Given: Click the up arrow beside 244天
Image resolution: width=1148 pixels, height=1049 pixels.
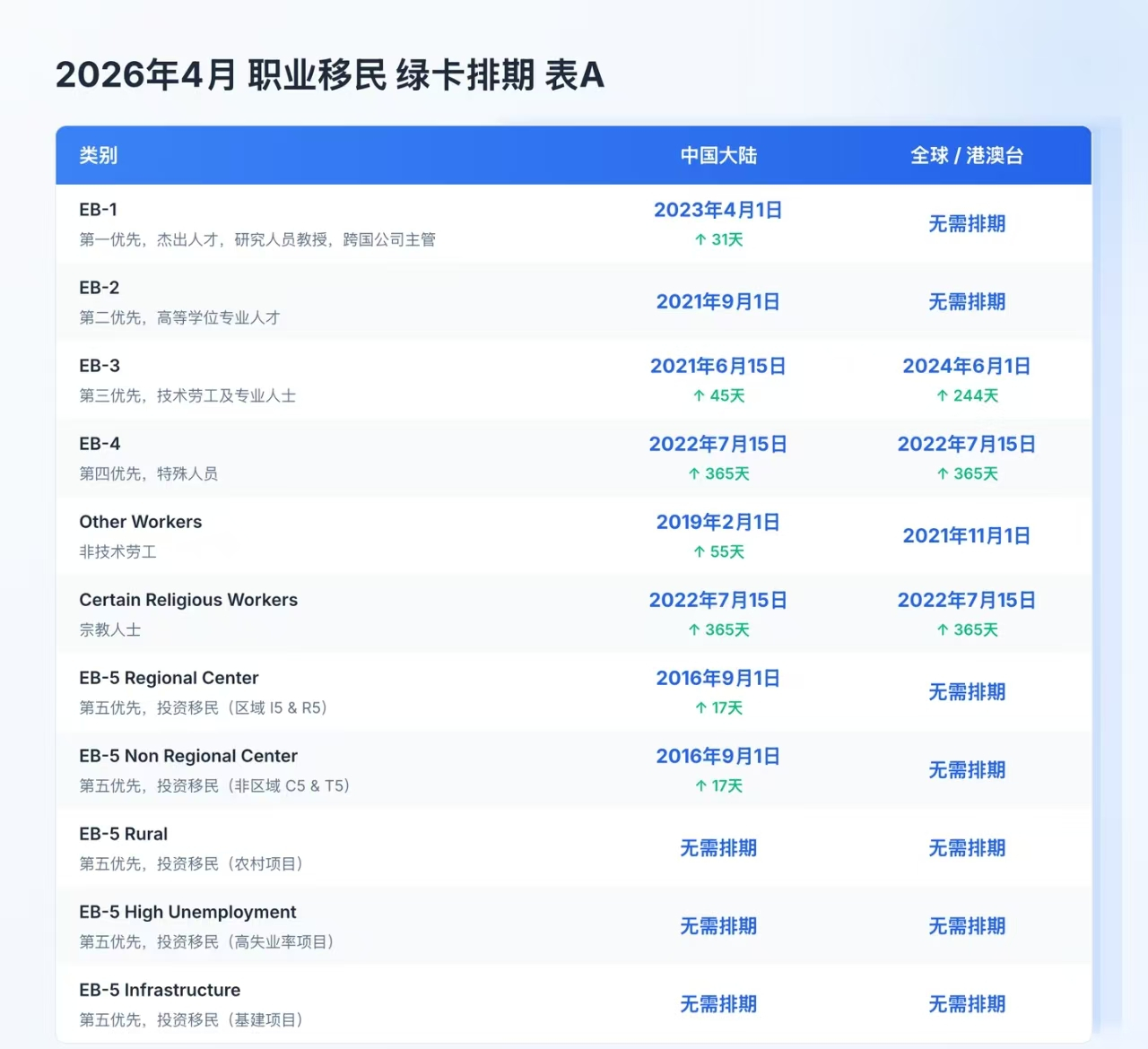Looking at the screenshot, I should tap(942, 395).
